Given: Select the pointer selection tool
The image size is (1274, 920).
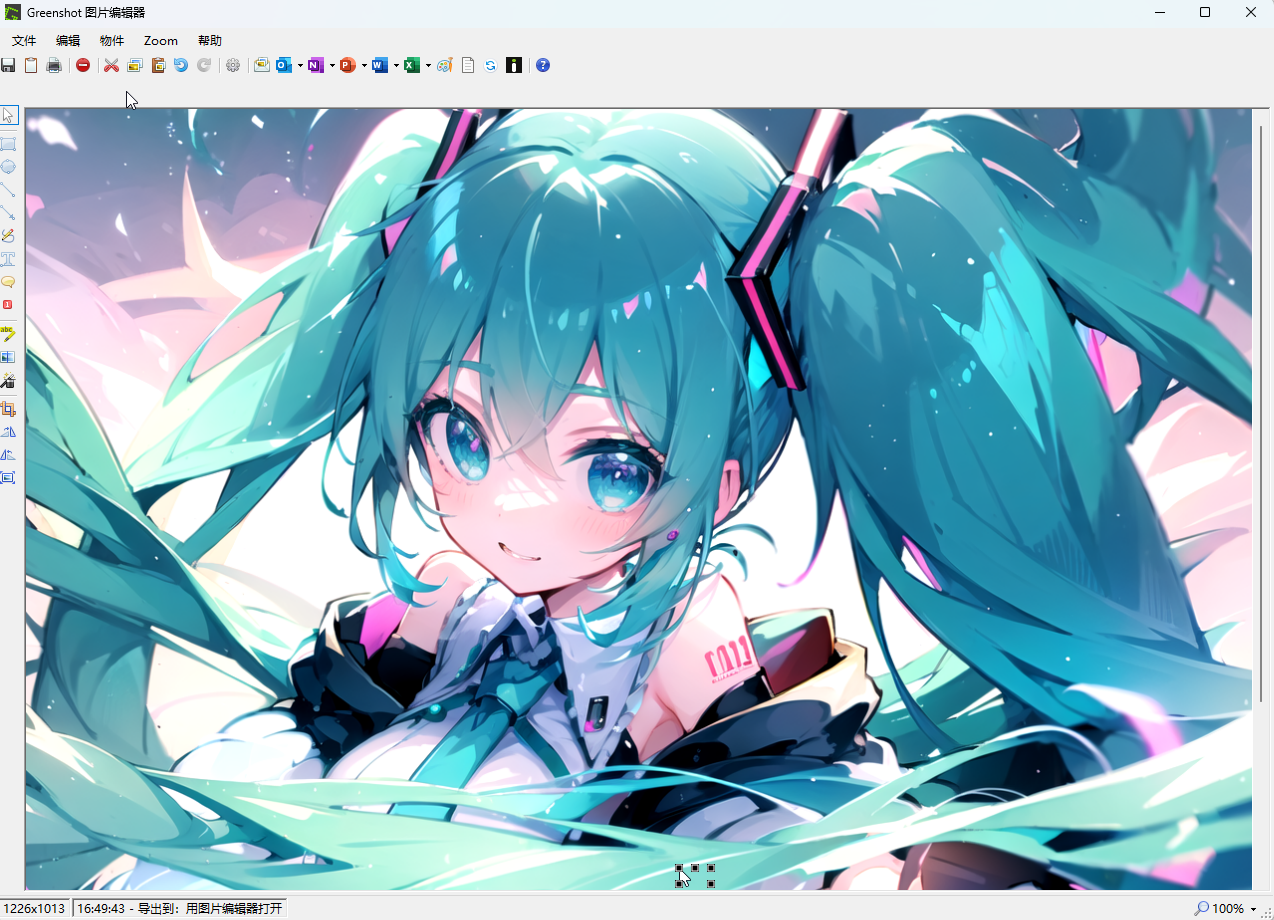Looking at the screenshot, I should (8, 115).
